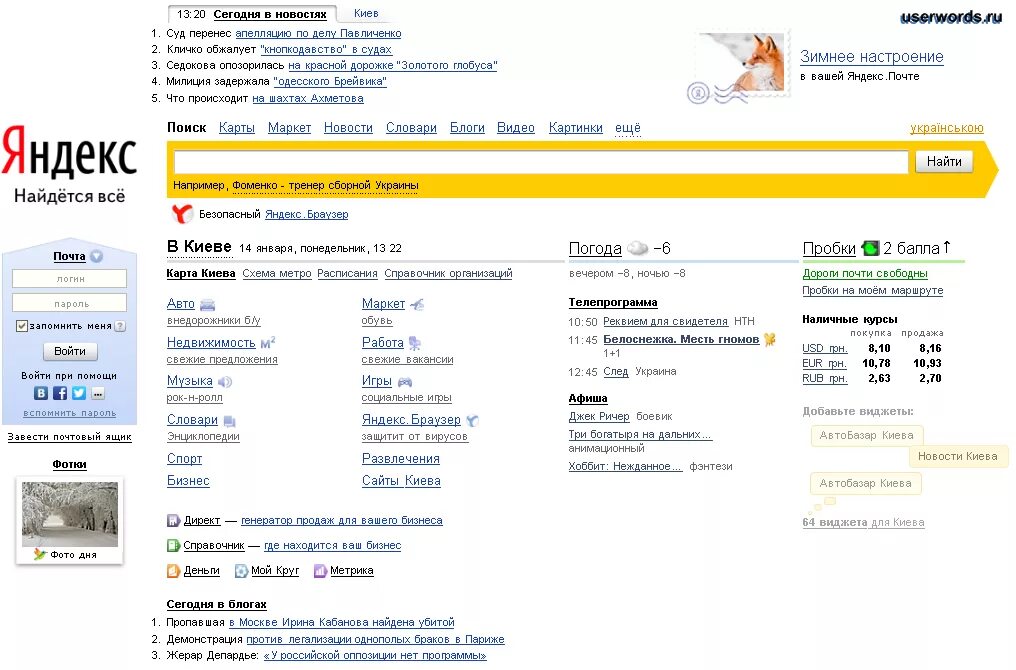The width and height of the screenshot is (1016, 670).
Task: Open the Маркет search tab
Action: [289, 128]
